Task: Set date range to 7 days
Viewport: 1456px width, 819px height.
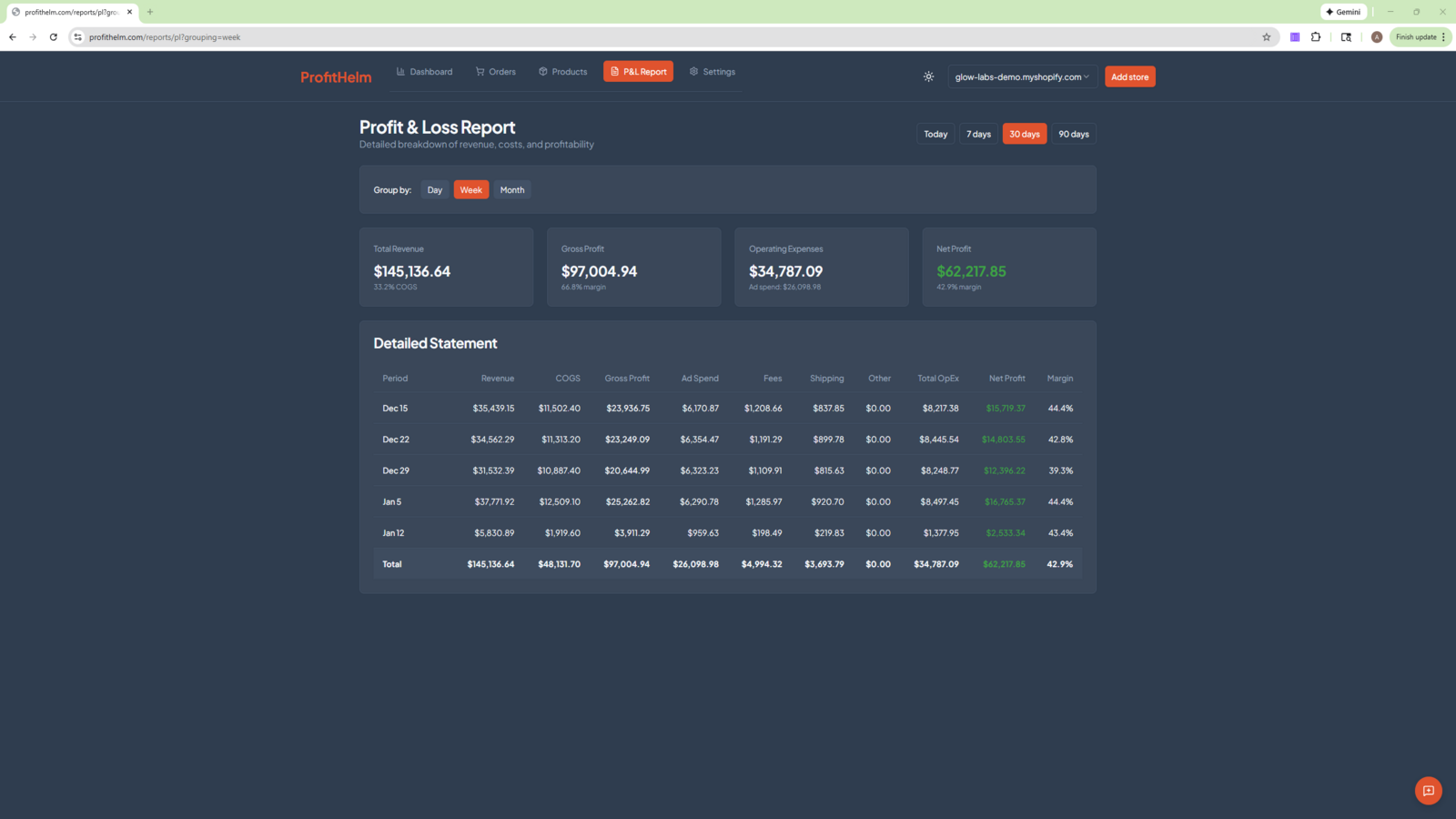Action: (x=978, y=134)
